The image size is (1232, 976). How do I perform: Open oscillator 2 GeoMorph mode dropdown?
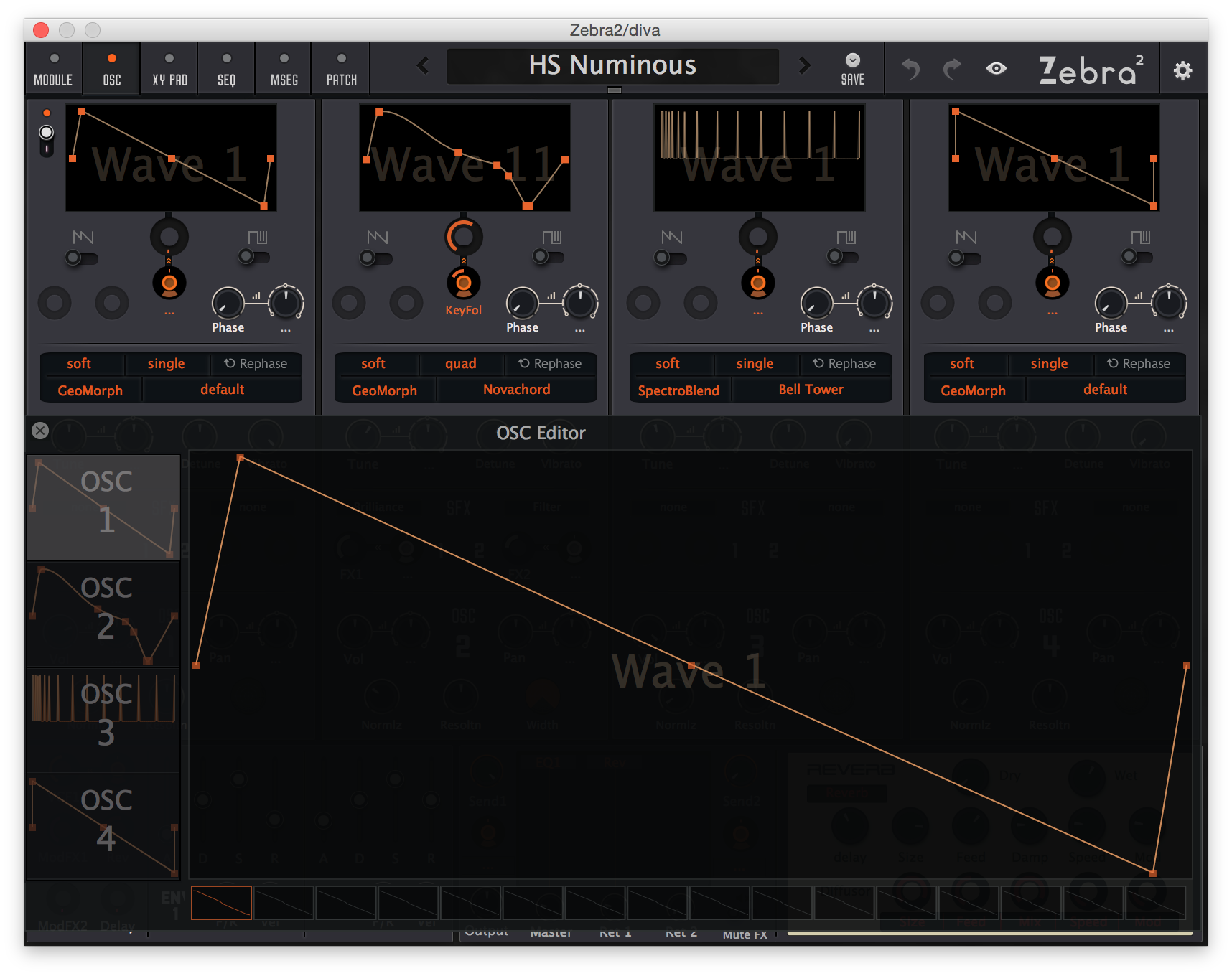point(385,390)
